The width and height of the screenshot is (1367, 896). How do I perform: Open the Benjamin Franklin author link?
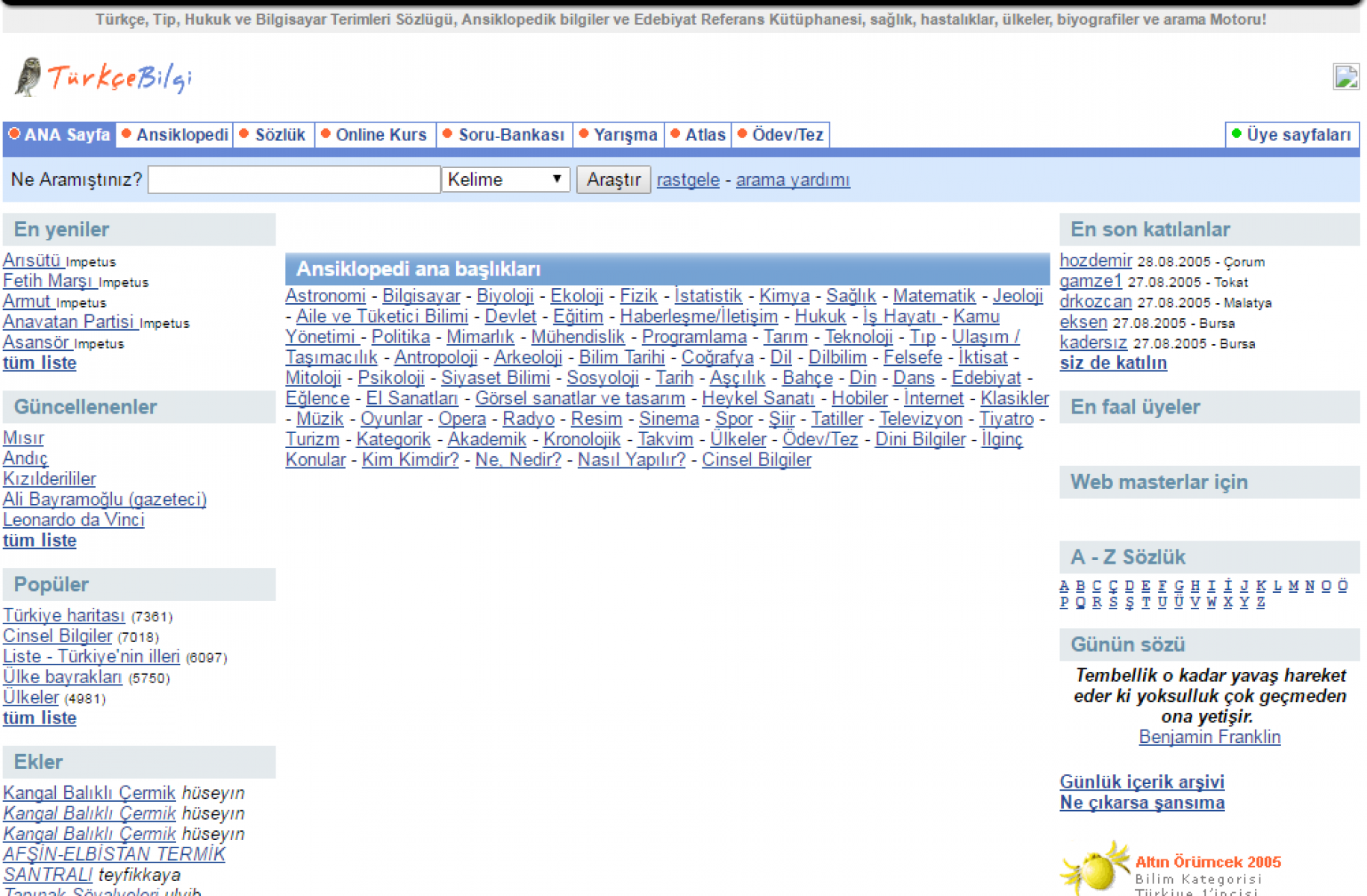coord(1209,737)
